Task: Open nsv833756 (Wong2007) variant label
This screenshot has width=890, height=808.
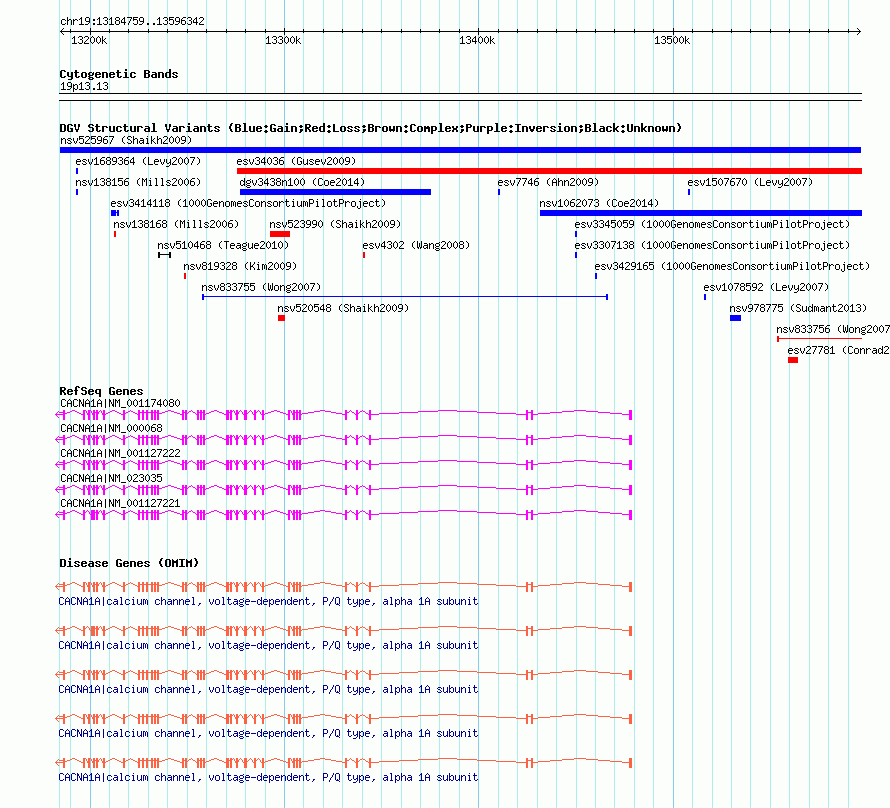Action: pyautogui.click(x=833, y=329)
